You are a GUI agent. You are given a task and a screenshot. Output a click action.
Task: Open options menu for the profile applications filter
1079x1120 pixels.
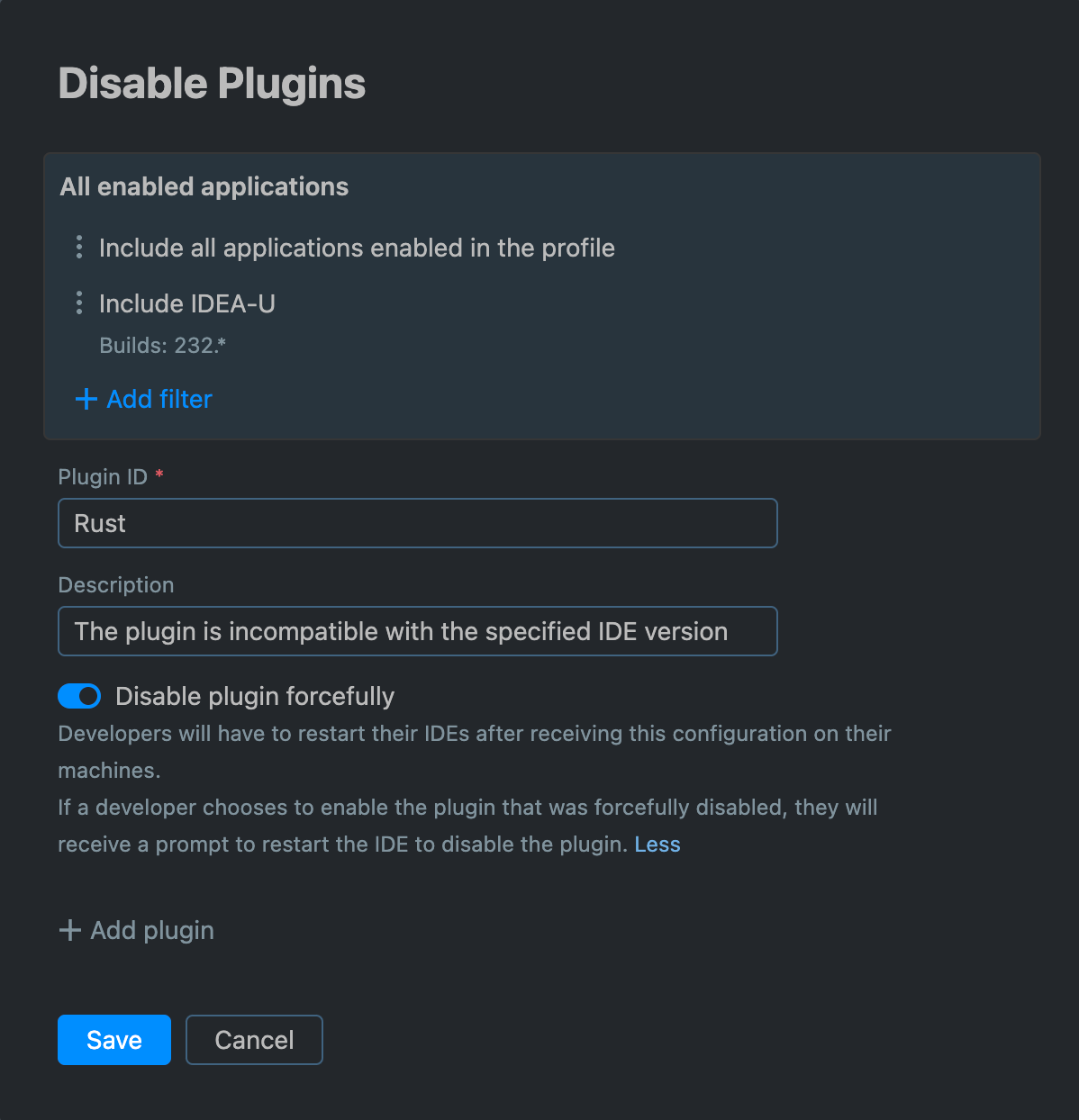click(79, 248)
